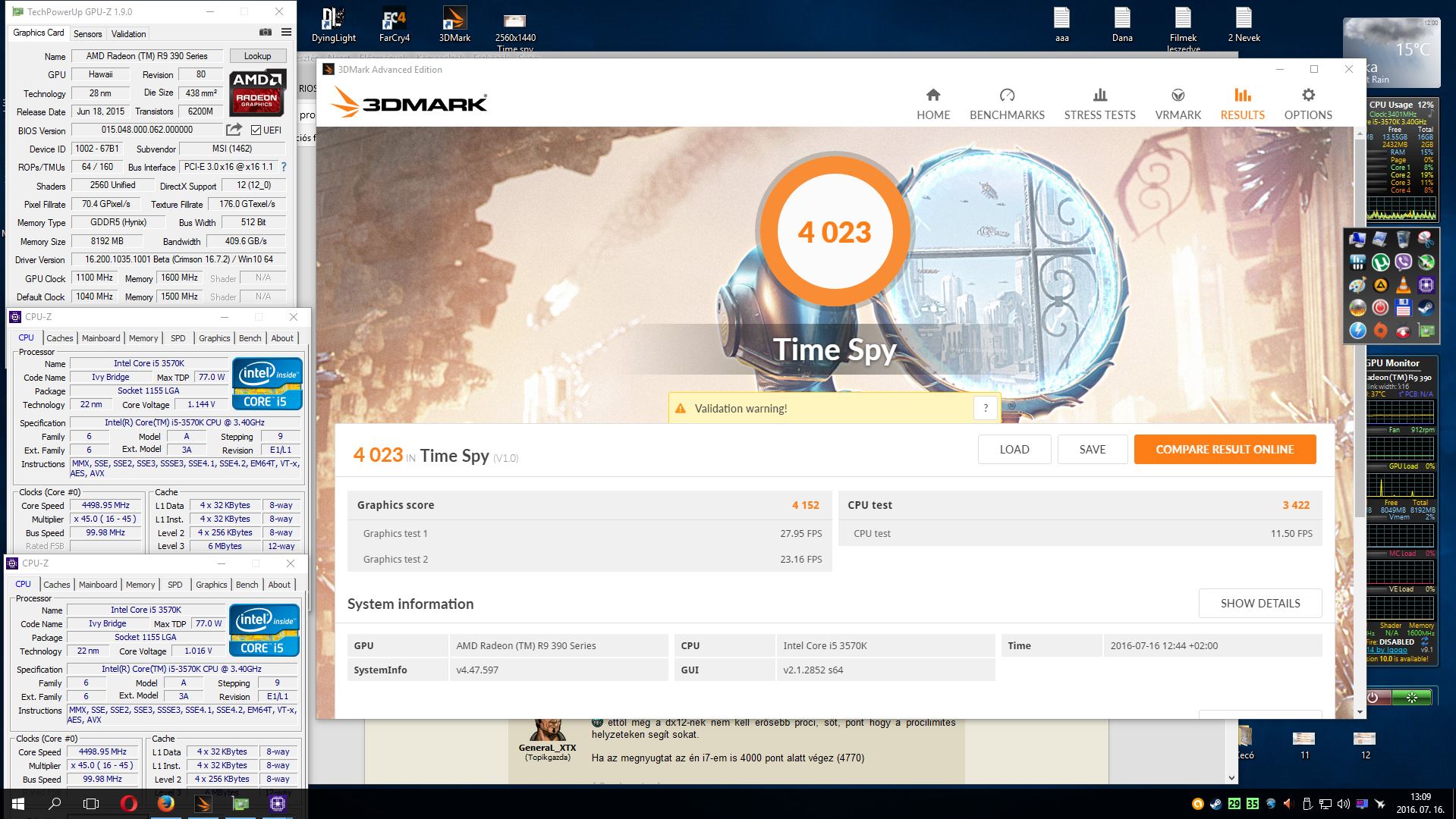Open About tab in lower CPU-Z window
1456x819 pixels.
click(x=279, y=585)
